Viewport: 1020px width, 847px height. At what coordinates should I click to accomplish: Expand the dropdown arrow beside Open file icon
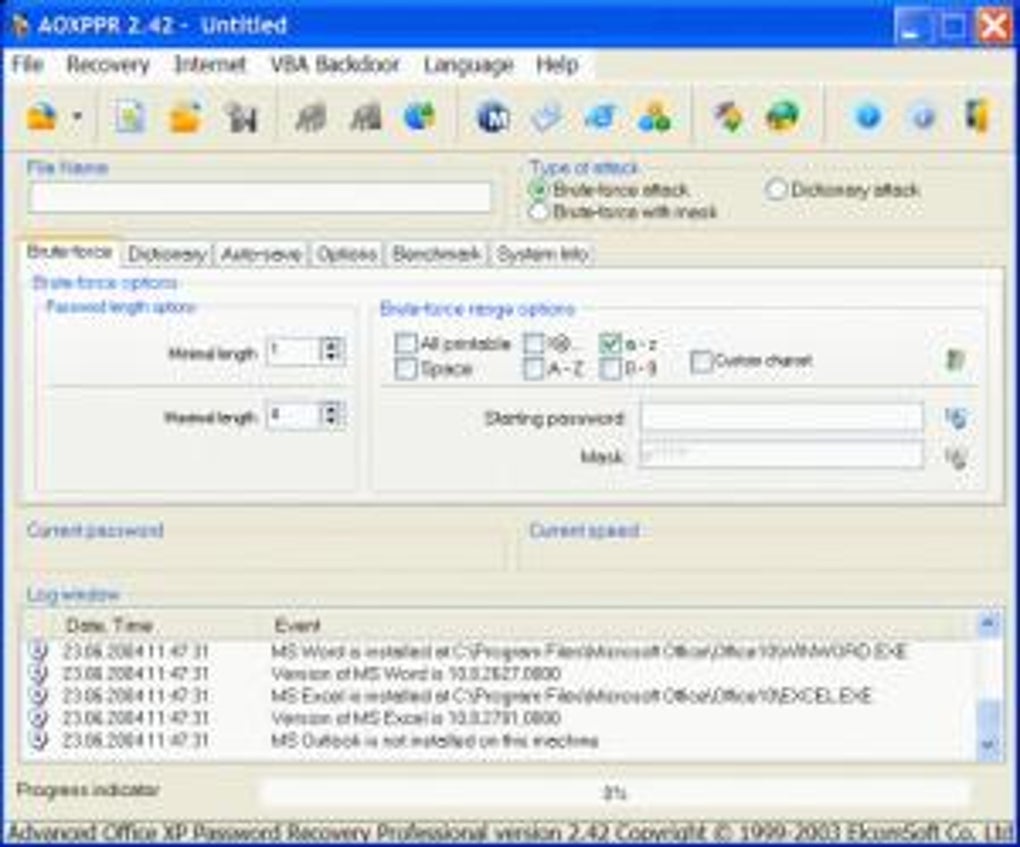(77, 117)
